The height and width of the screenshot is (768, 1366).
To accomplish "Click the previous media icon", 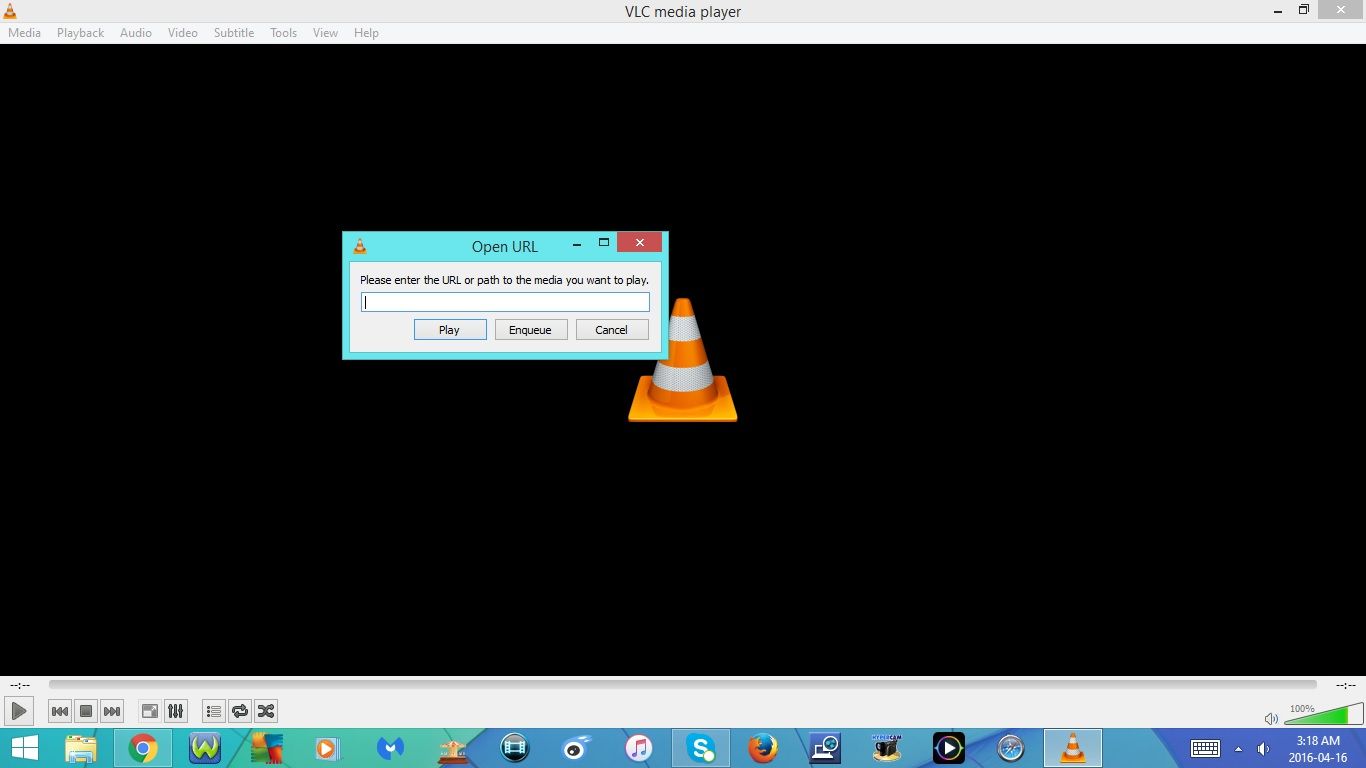I will pos(60,711).
